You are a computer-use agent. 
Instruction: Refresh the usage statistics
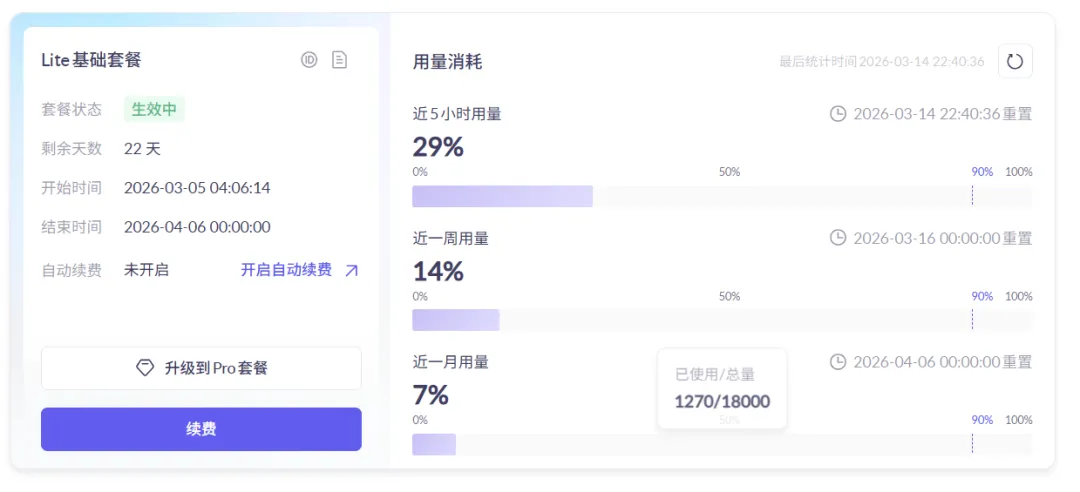tap(1014, 61)
